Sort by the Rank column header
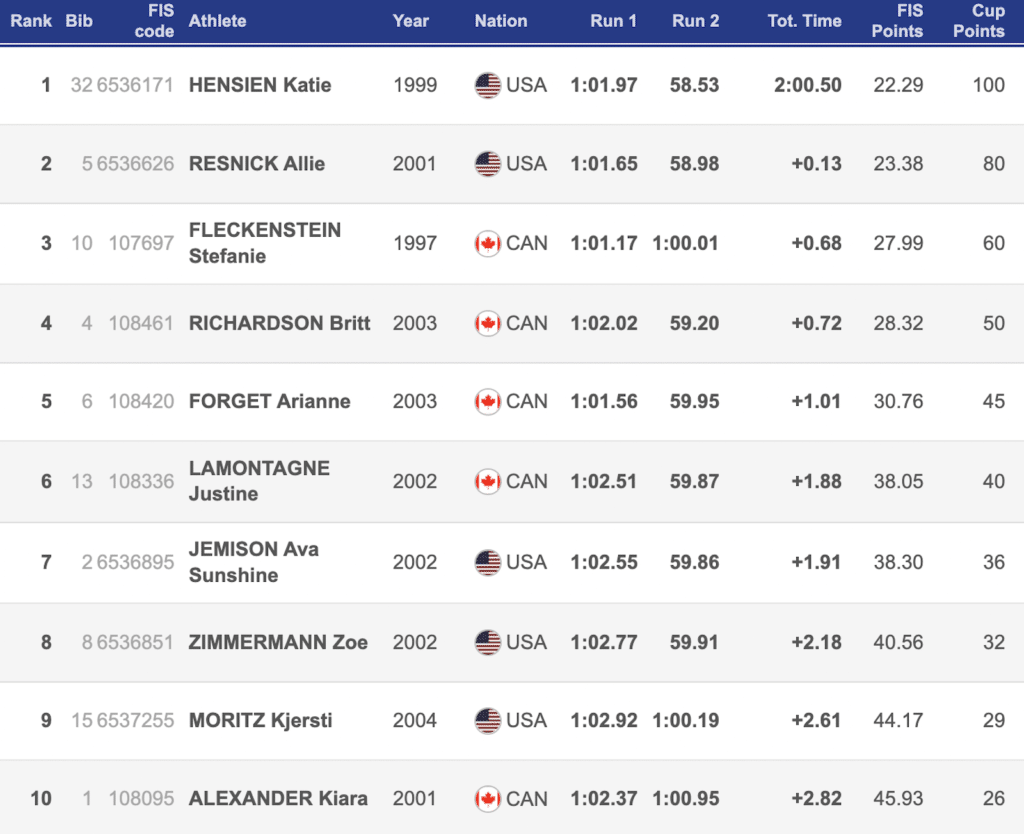 [x=31, y=21]
